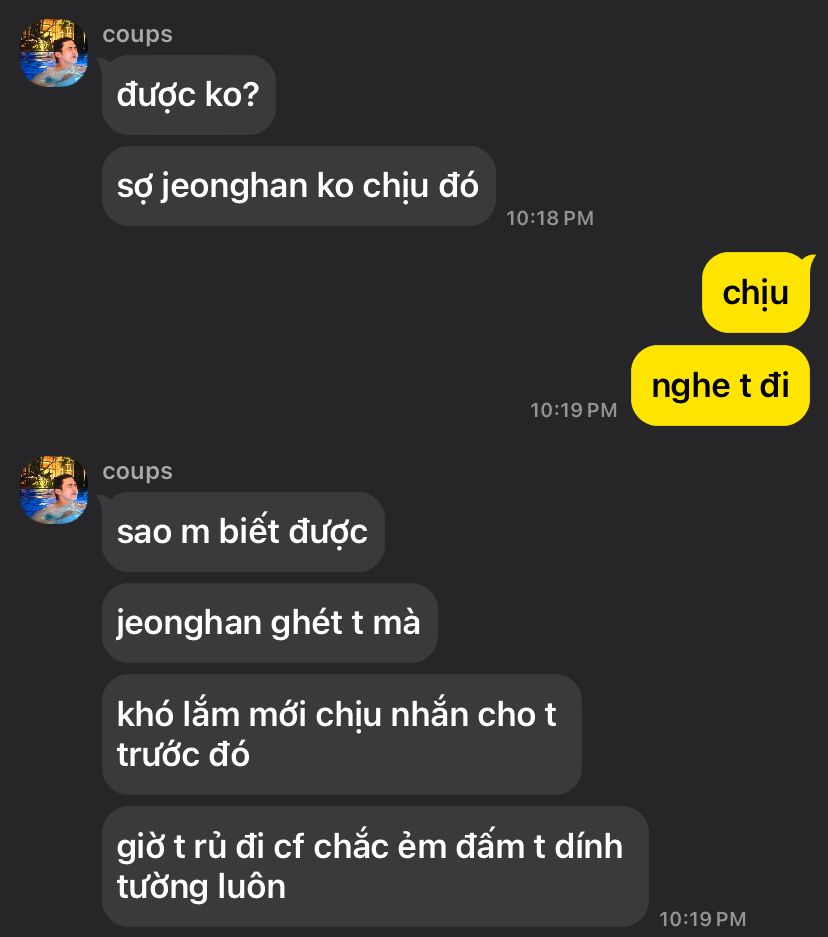Tap the "sao m biết được" message

point(243,532)
